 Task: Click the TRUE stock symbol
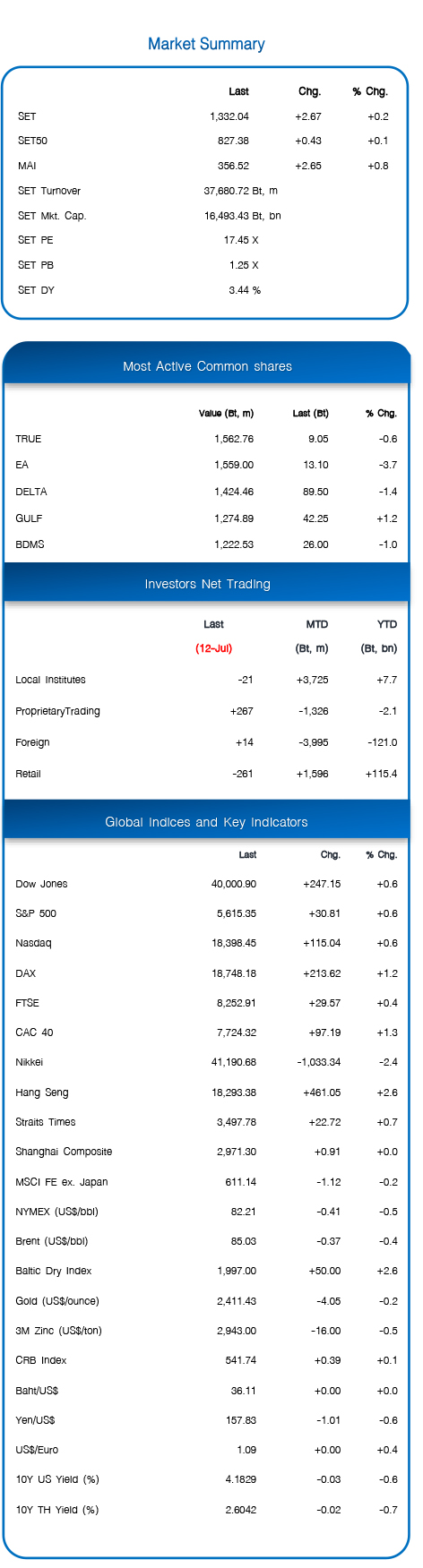pos(29,439)
